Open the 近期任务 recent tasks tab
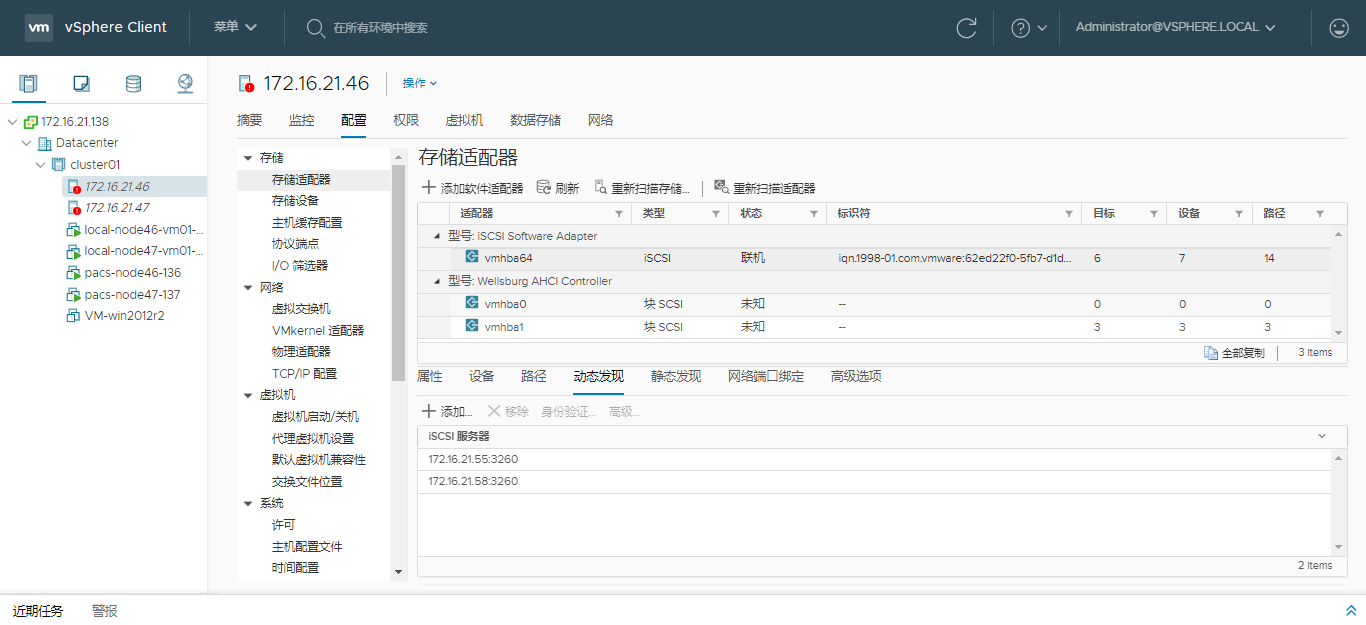 [x=38, y=611]
